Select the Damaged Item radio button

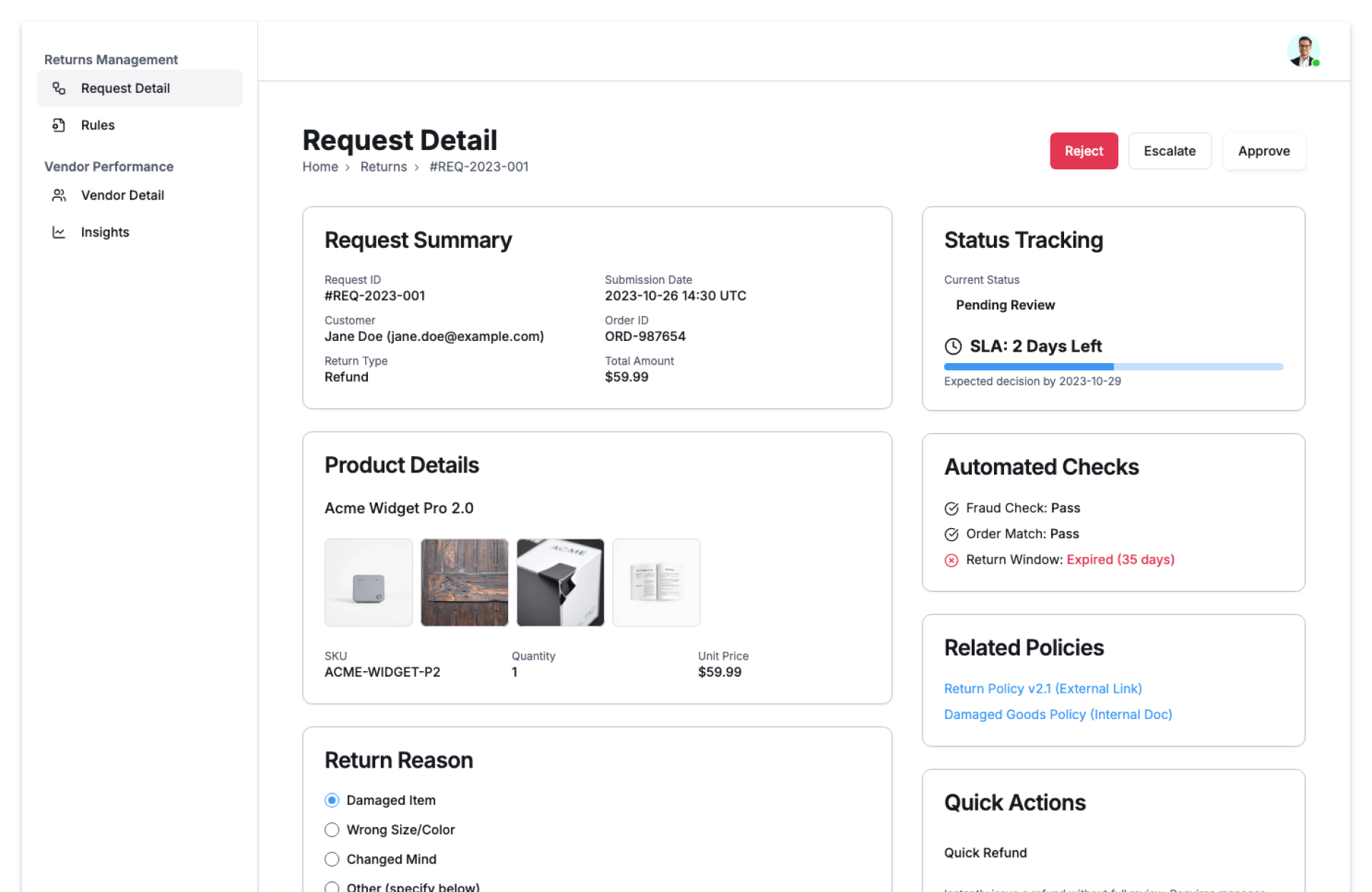pos(332,801)
